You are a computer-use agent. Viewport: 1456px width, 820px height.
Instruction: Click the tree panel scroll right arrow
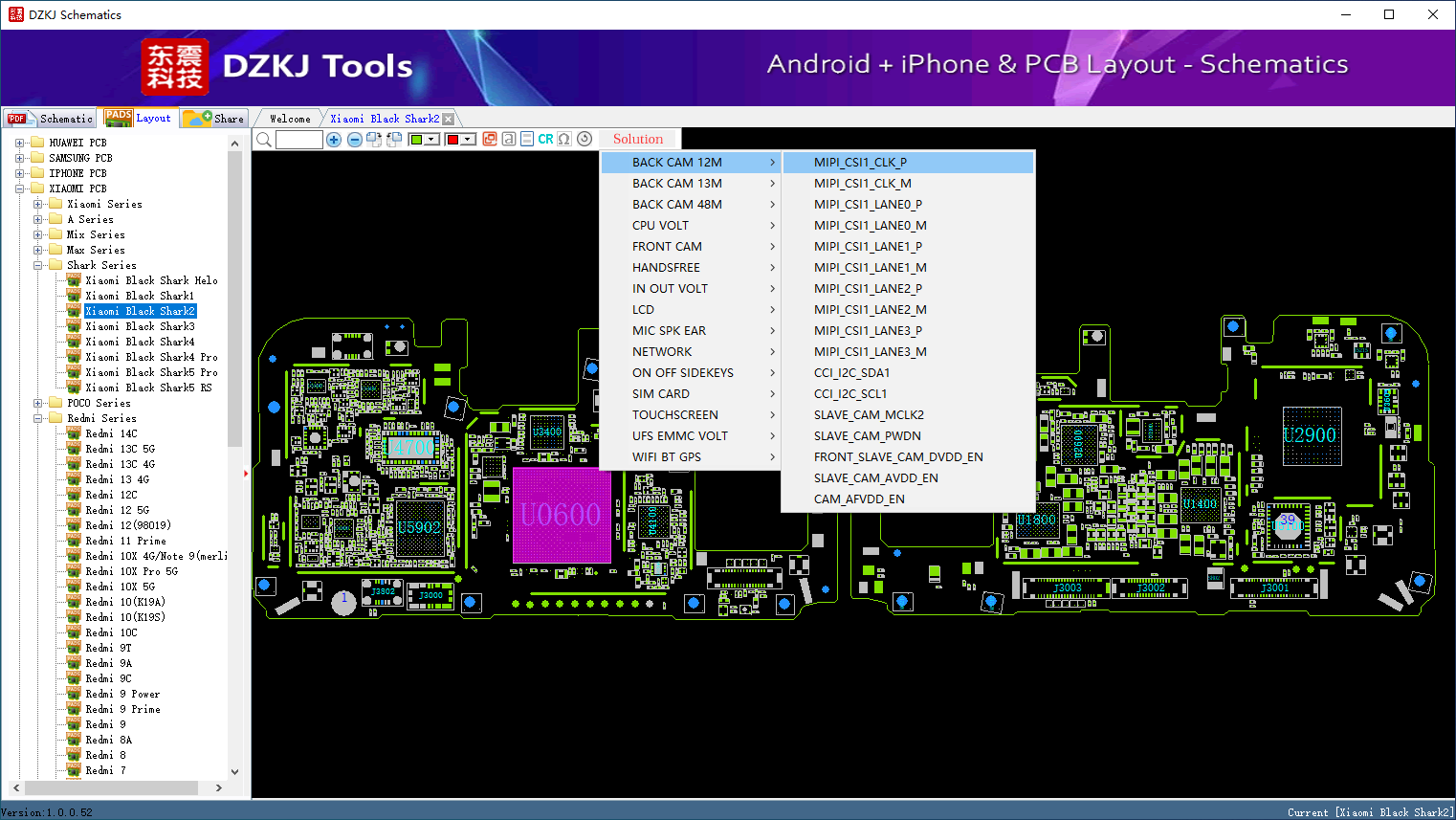tap(219, 788)
